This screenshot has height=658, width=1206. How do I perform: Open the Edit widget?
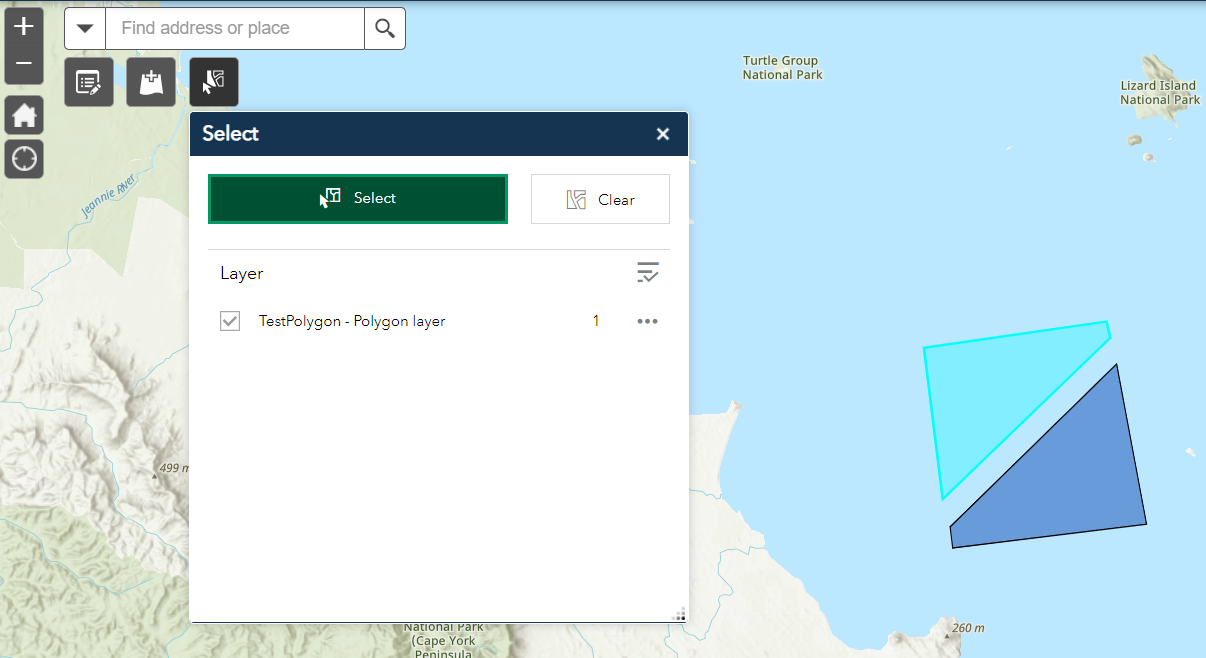pyautogui.click(x=88, y=81)
